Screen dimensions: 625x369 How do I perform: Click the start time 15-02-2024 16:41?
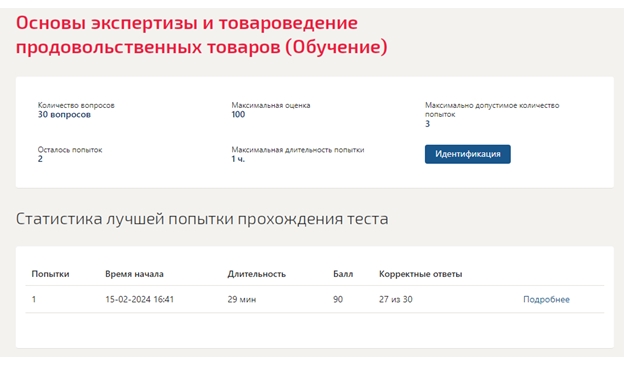[140, 299]
